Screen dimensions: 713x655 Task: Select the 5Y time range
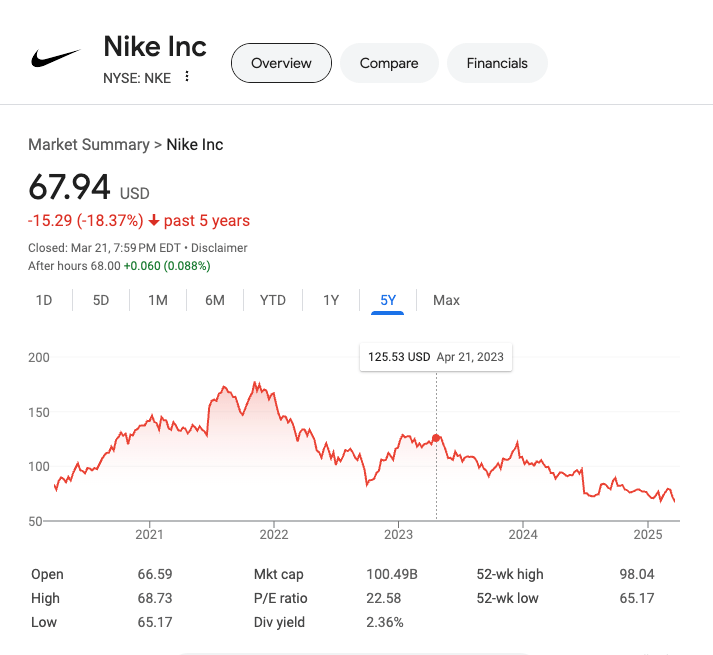(388, 300)
